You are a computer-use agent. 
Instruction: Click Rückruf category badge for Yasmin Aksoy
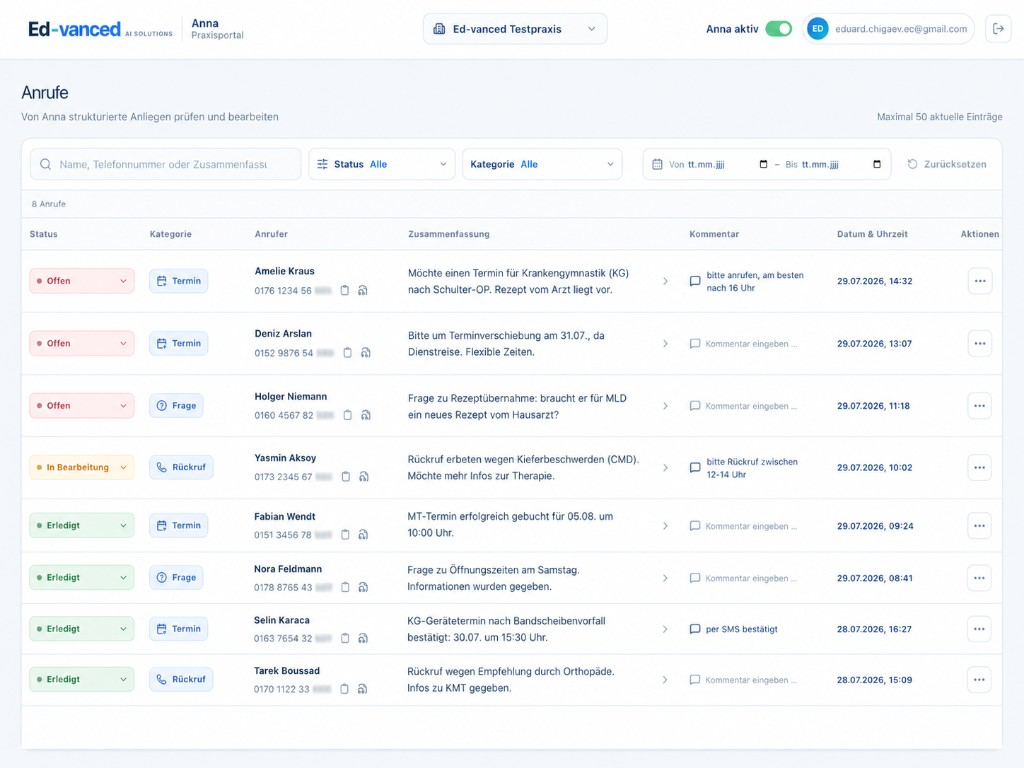point(181,468)
